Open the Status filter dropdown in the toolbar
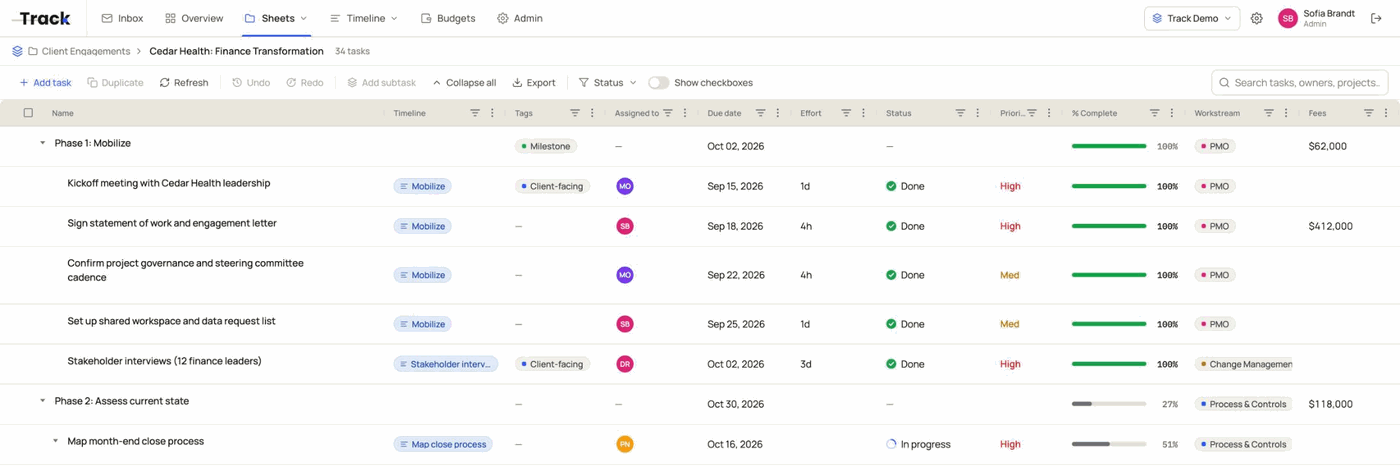Image resolution: width=1400 pixels, height=466 pixels. [608, 83]
